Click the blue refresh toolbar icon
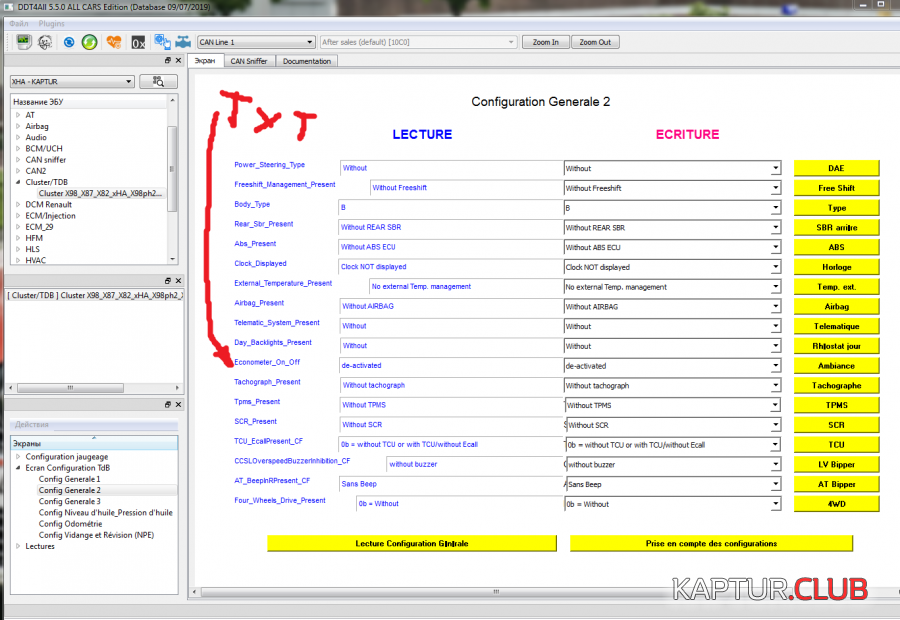Image resolution: width=900 pixels, height=620 pixels. (x=69, y=42)
